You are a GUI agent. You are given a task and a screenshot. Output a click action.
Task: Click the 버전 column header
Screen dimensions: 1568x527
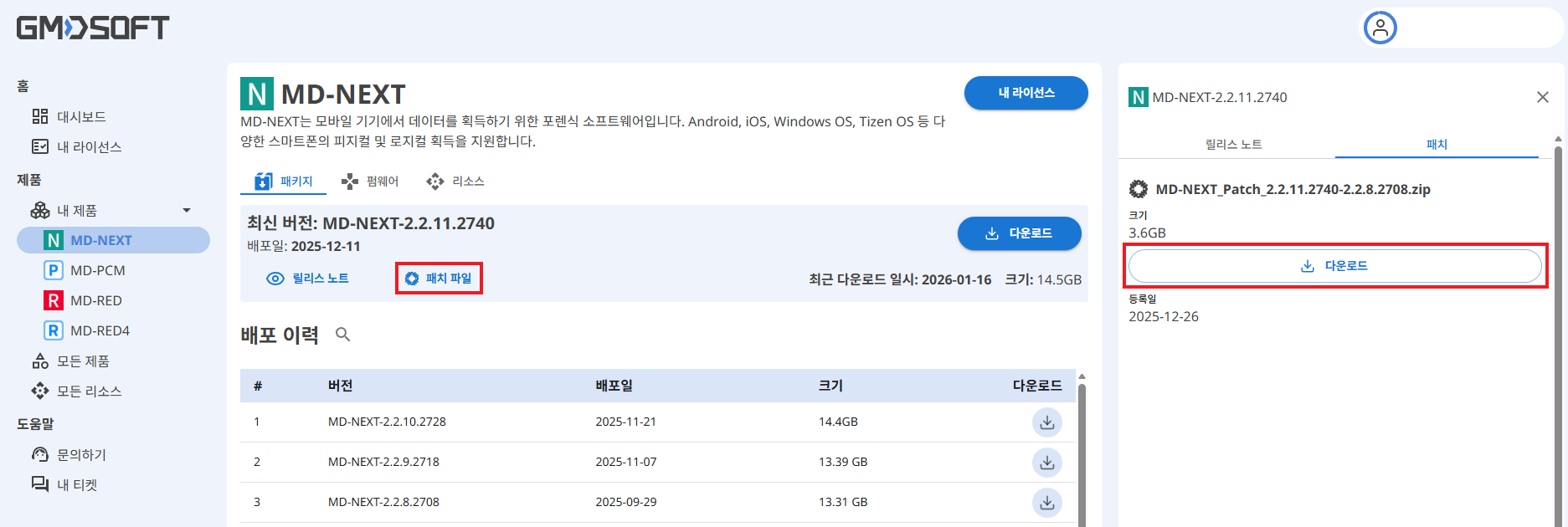point(340,386)
